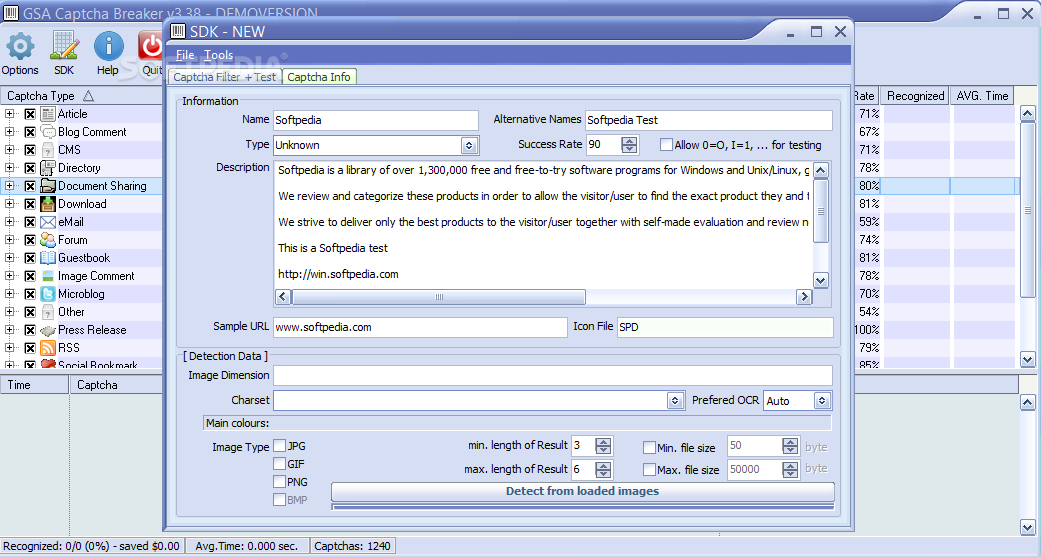1041x558 pixels.
Task: Expand the Microblog tree node
Action: [x=10, y=294]
